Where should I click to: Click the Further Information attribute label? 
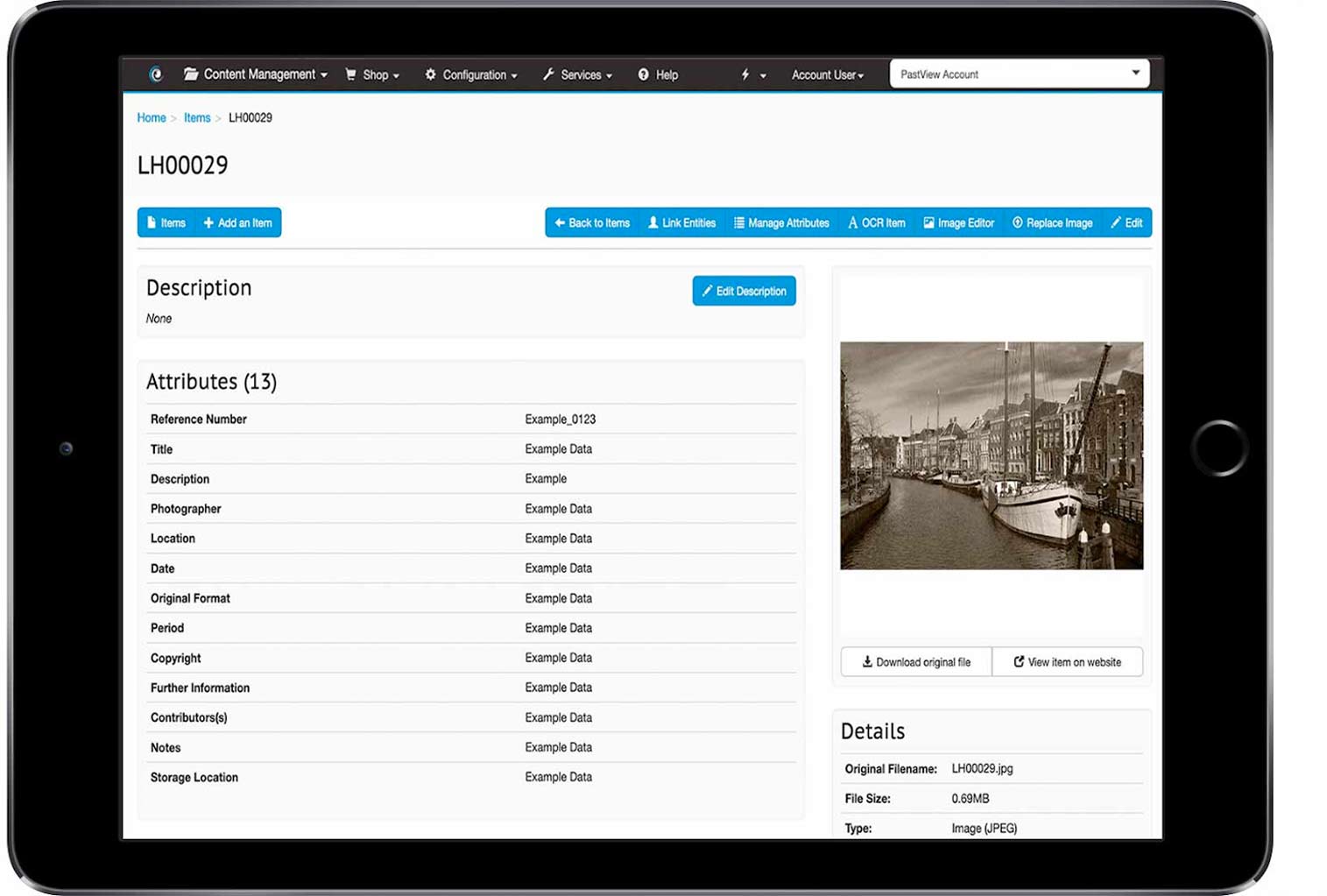tap(200, 688)
